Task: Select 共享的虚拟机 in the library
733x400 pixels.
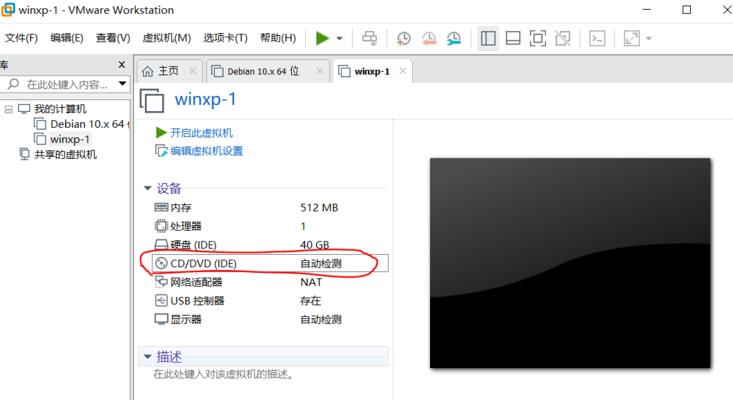Action: tap(65, 155)
